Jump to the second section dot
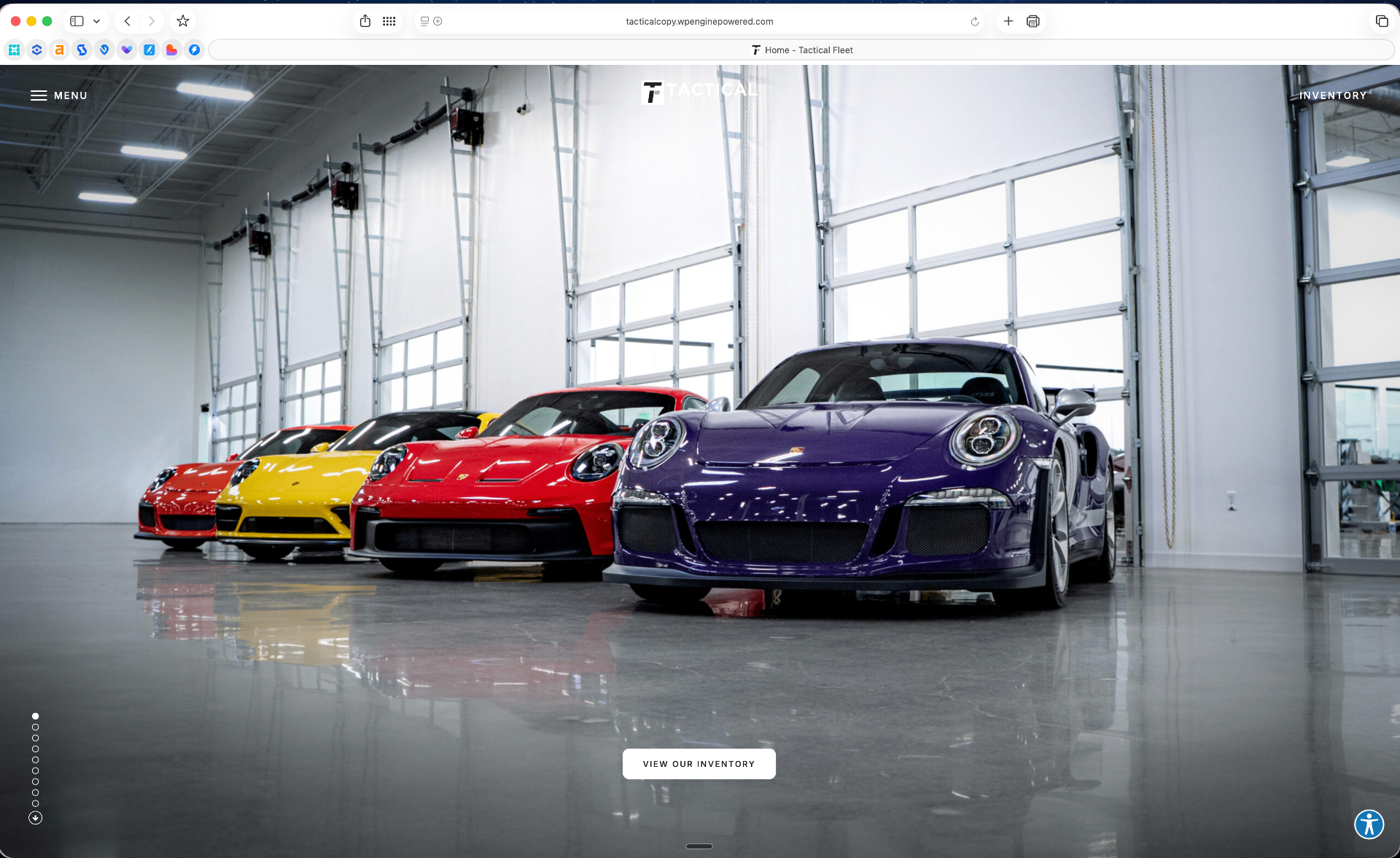Screen dimensions: 1400x858 [x=35, y=727]
